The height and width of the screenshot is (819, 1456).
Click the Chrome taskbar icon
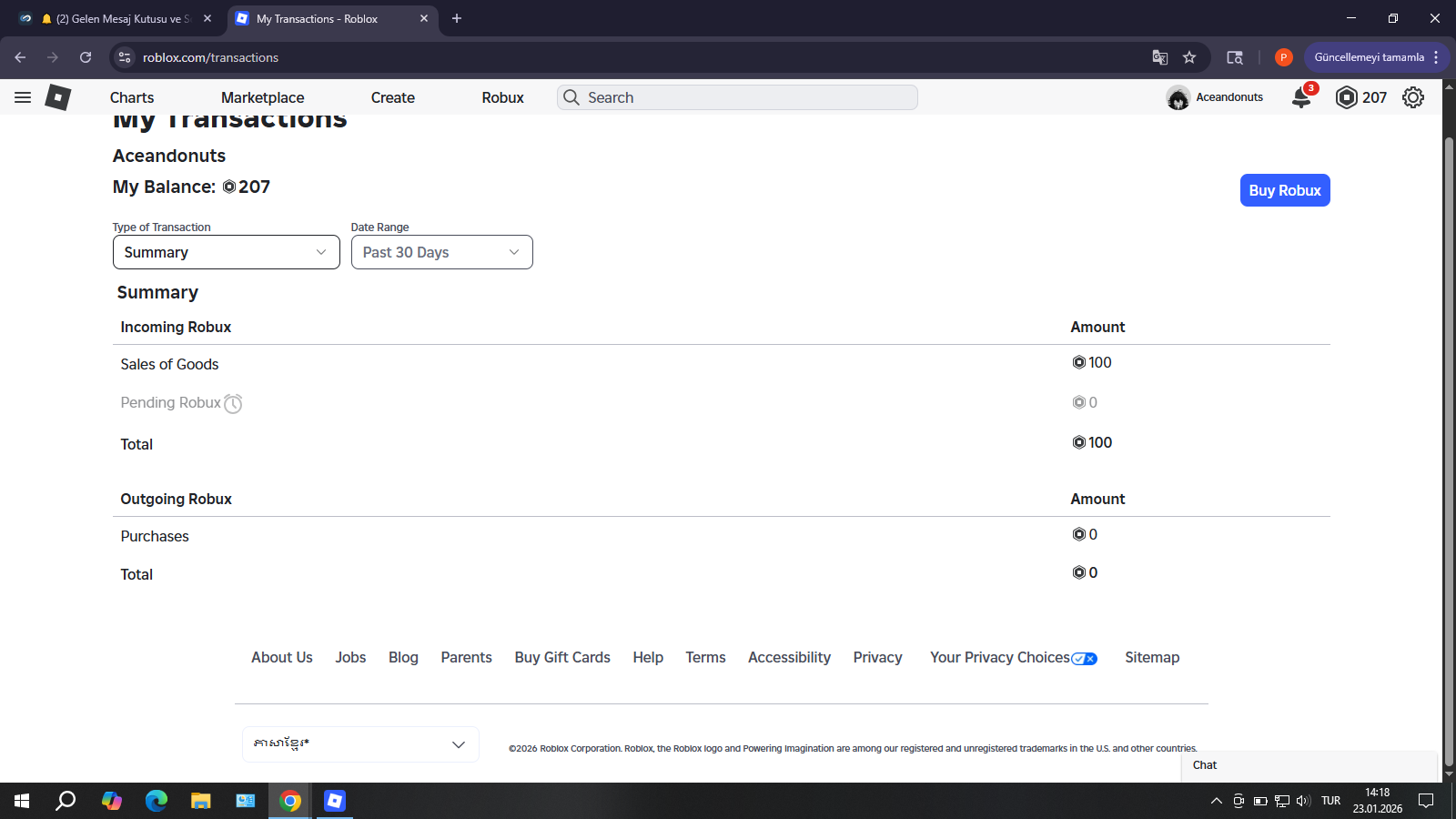point(290,801)
